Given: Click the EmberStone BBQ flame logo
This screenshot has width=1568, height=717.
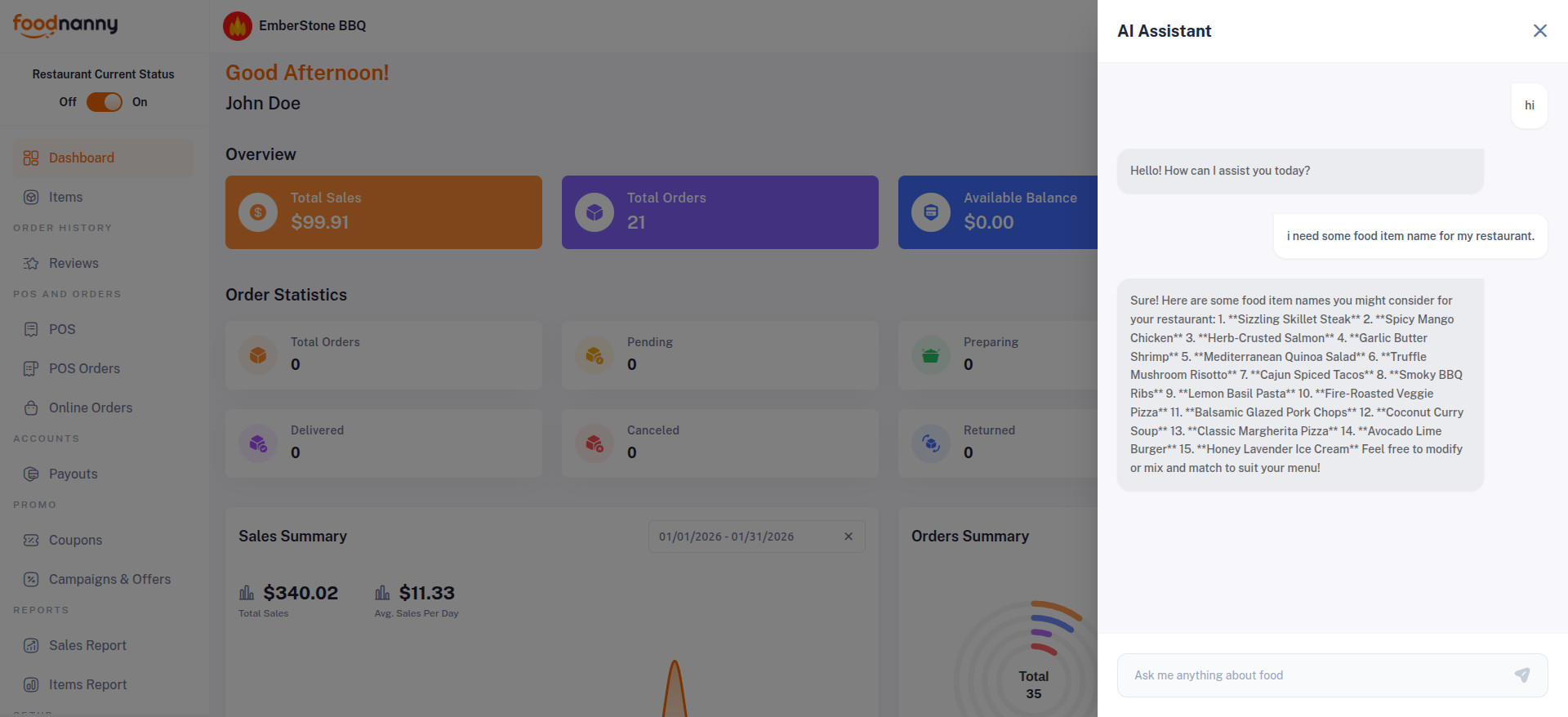Looking at the screenshot, I should (x=238, y=26).
